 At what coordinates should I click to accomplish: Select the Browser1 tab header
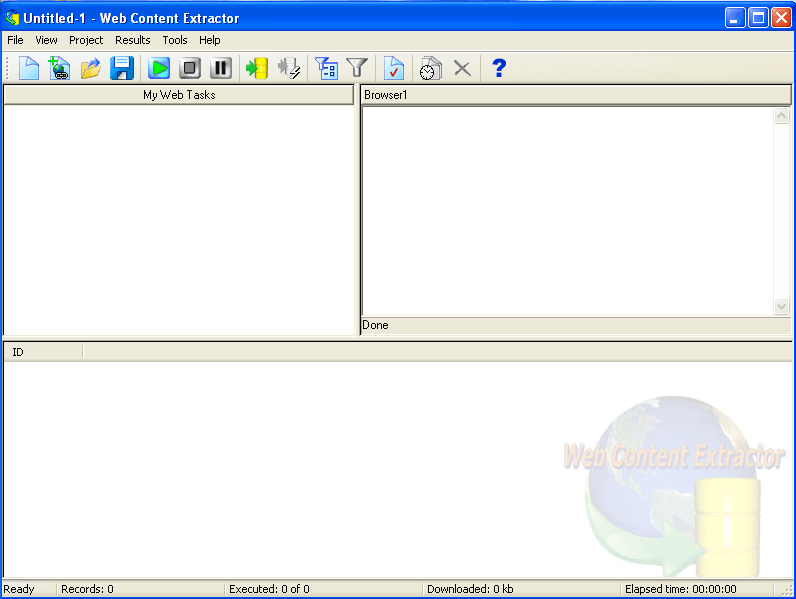[576, 95]
